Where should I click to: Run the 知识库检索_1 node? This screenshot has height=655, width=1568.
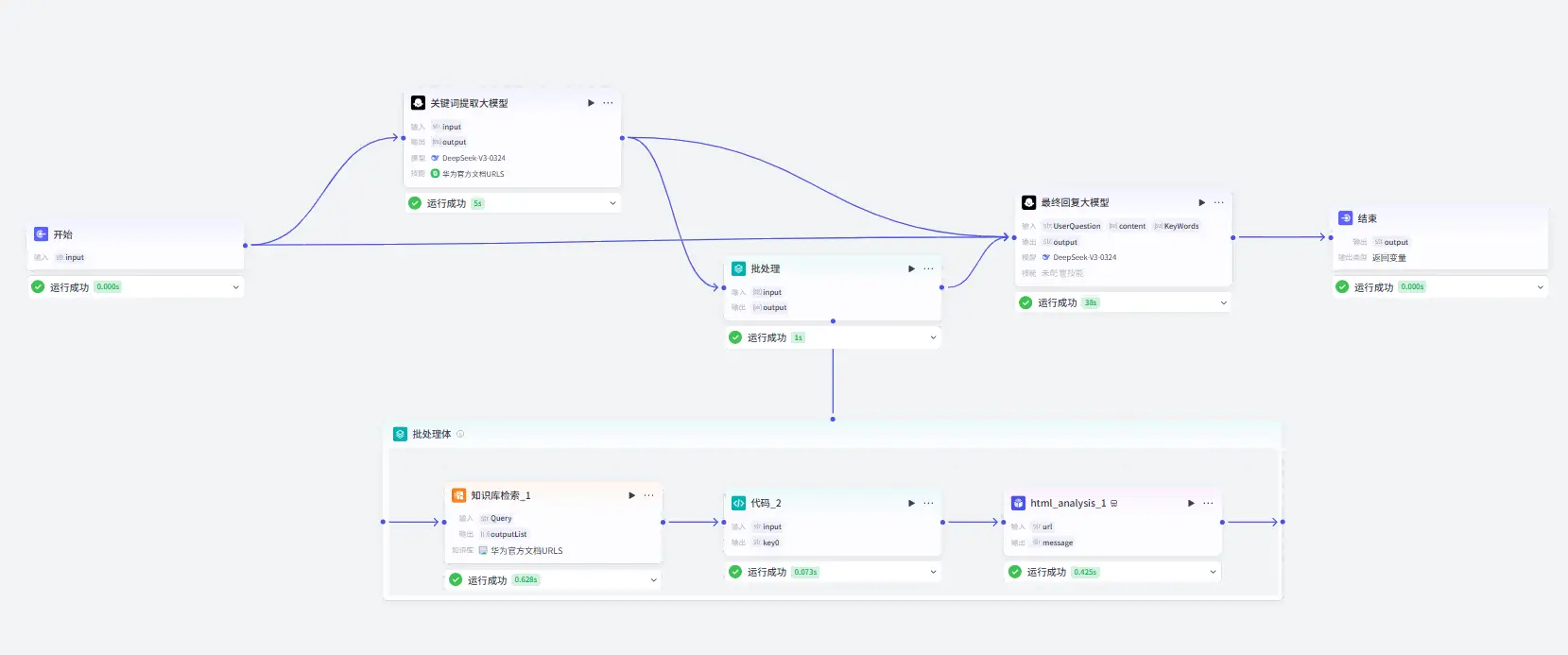click(631, 495)
